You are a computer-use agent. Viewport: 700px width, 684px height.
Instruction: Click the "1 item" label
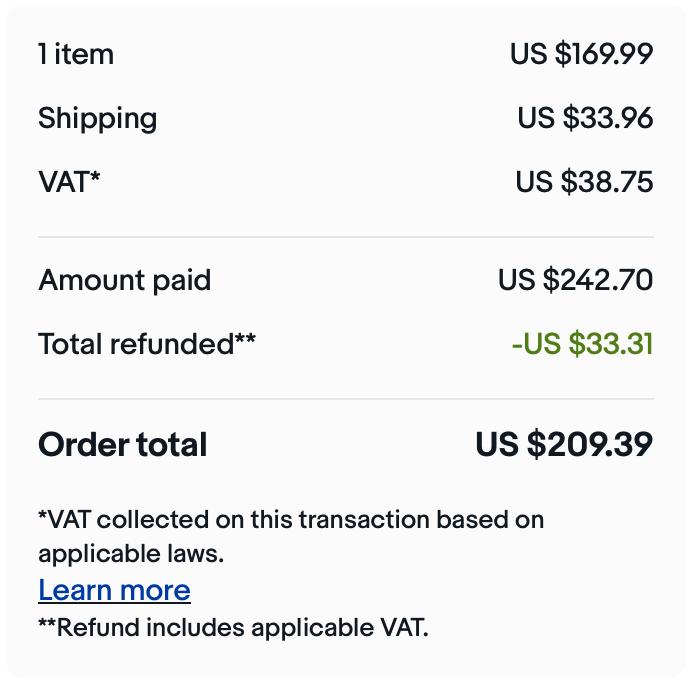(76, 54)
